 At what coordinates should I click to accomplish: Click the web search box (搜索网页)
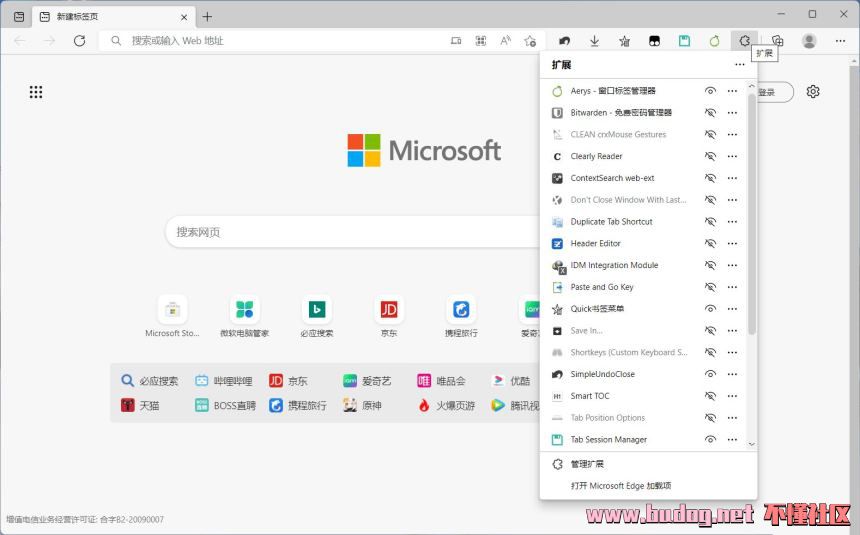[350, 232]
